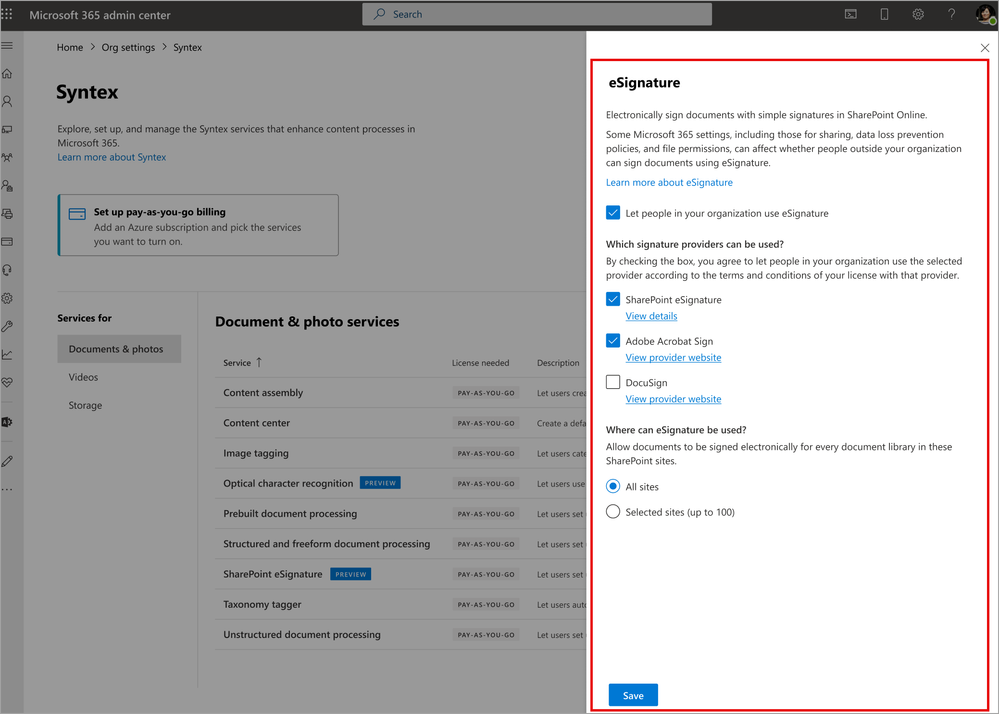The width and height of the screenshot is (999, 714).
Task: Click the Search input field
Action: pos(536,14)
